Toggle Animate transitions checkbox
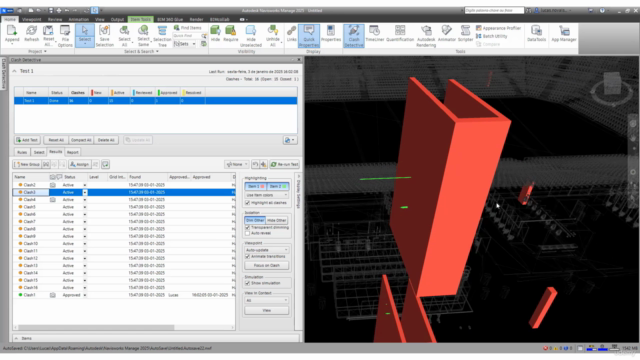This screenshot has width=640, height=360. tap(247, 256)
